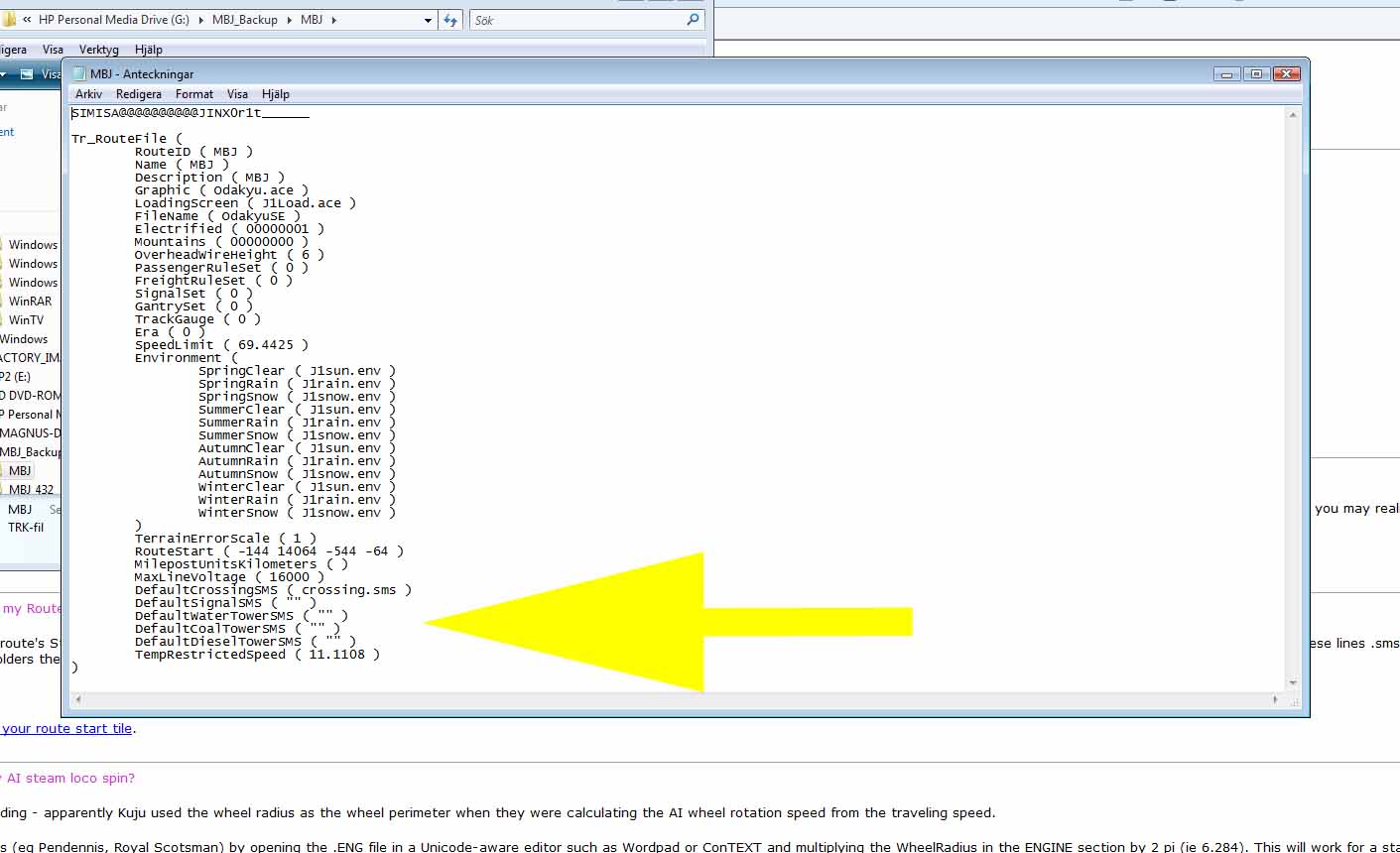The image size is (1400, 853).
Task: Maximize the MBJ Anteckningar window
Action: tap(1256, 74)
